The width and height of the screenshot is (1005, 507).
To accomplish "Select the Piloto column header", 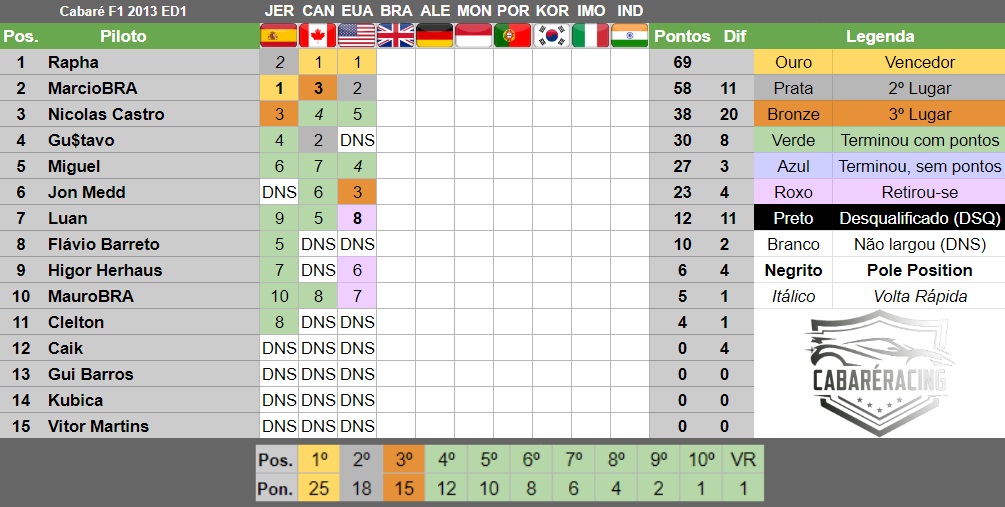I will [123, 37].
